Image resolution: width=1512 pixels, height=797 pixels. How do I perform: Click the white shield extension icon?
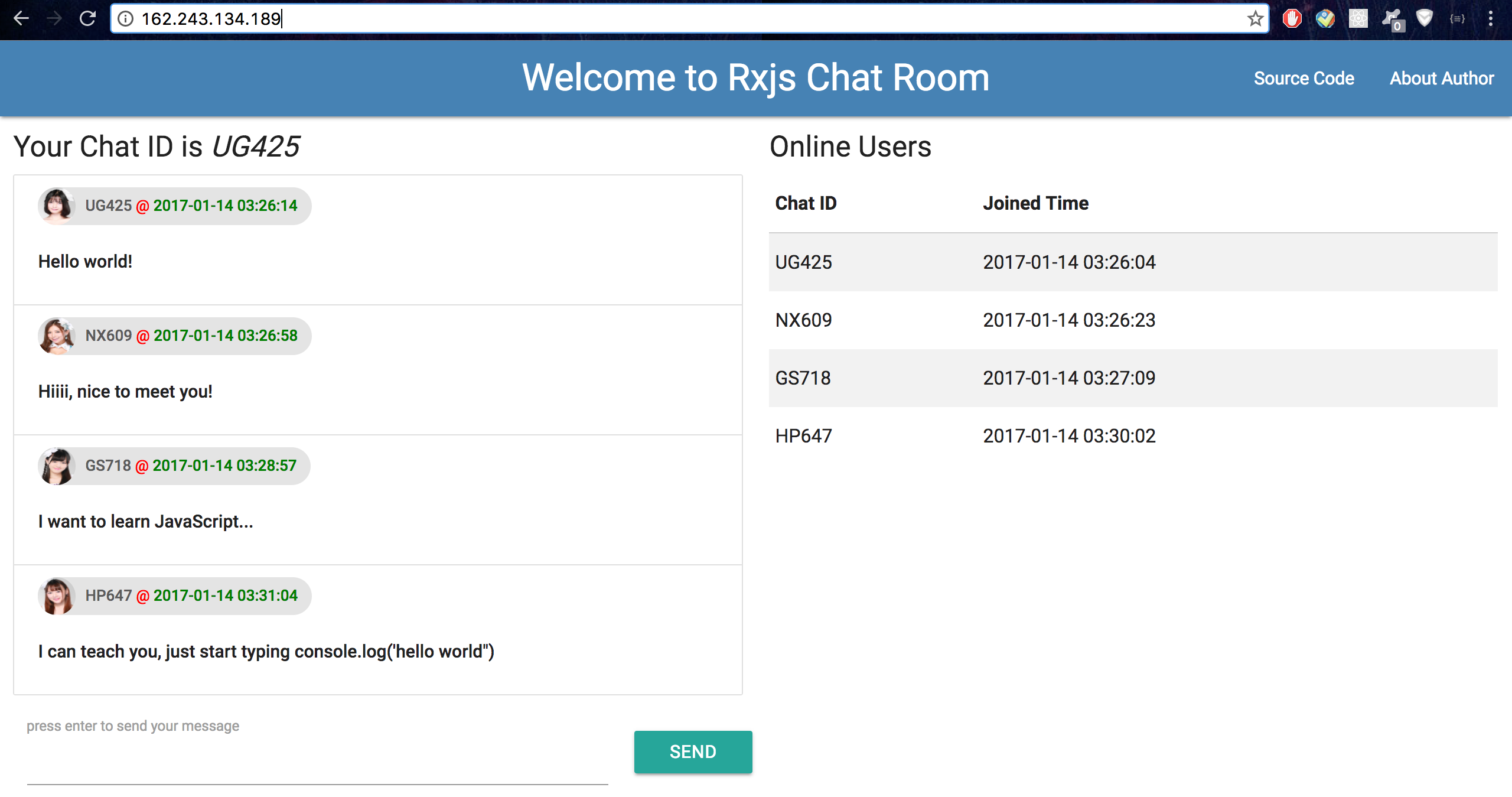1424,18
